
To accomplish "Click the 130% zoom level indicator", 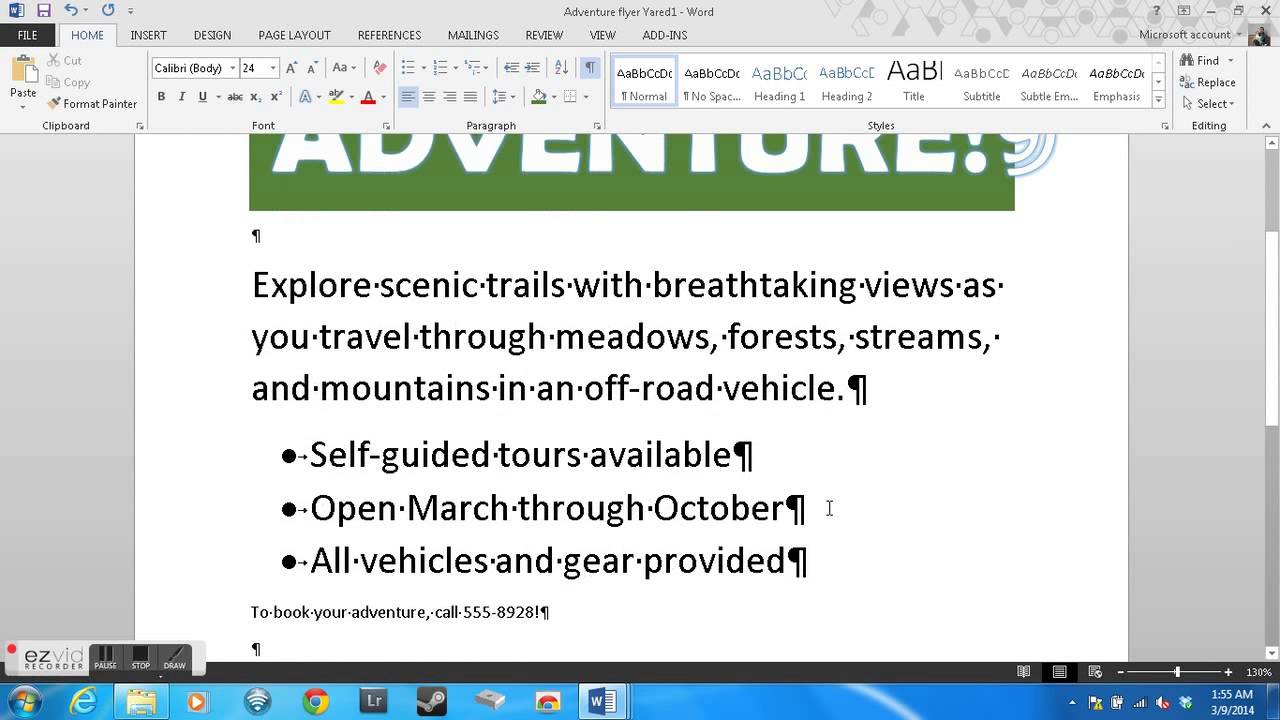I will (1258, 672).
